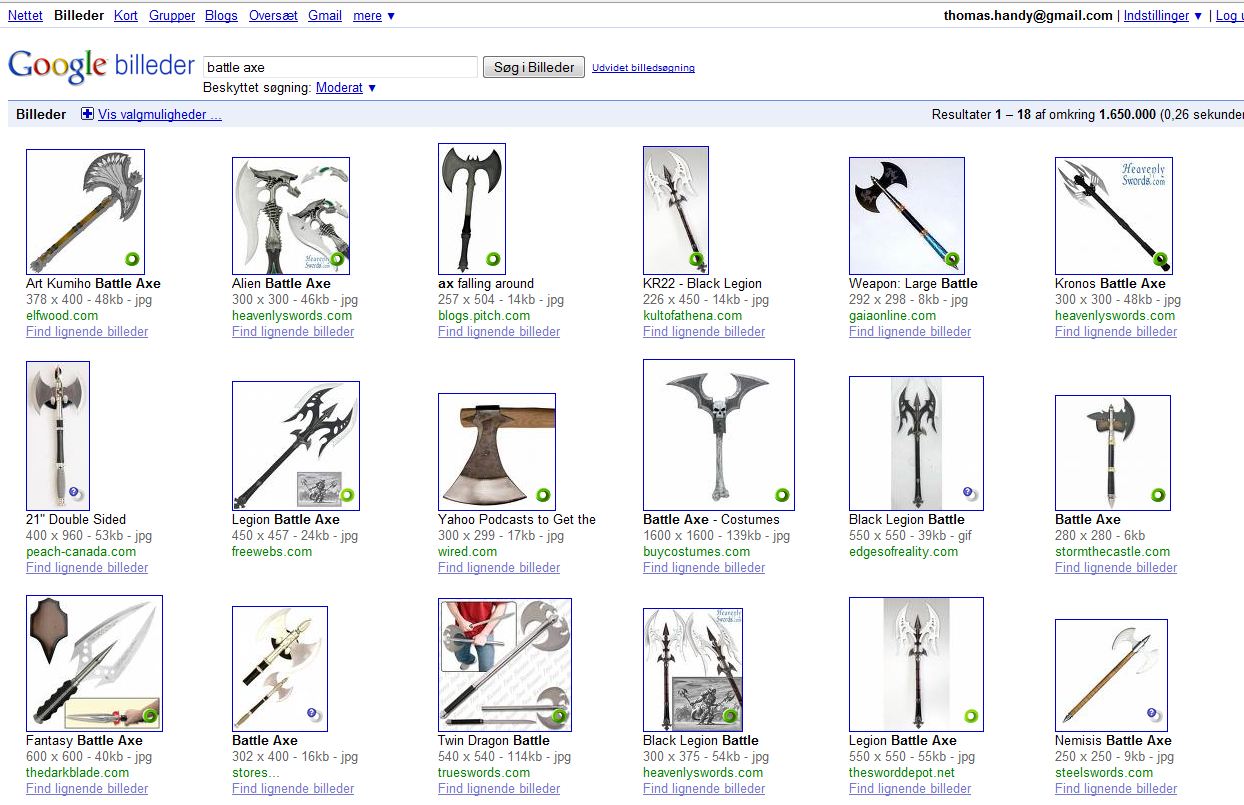Click green rating icon on KR22 Black Legion thumbnail
Viewport: 1244px width, 805px height.
(696, 259)
